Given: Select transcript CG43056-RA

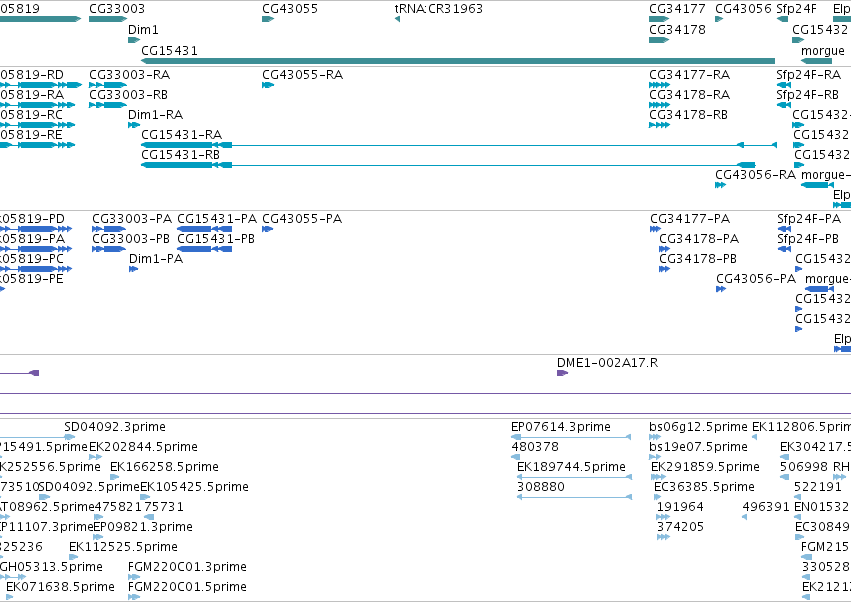Looking at the screenshot, I should (x=755, y=175).
